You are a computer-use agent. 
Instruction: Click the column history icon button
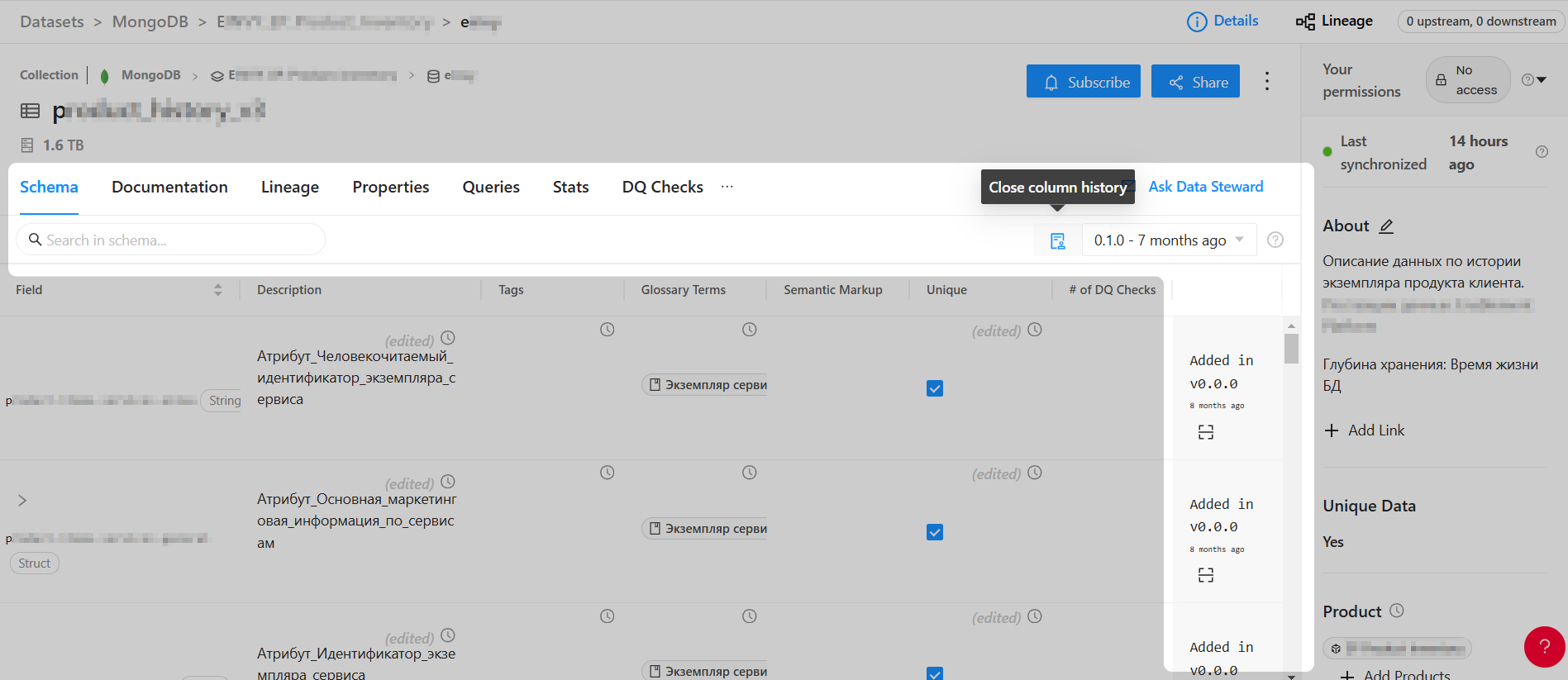click(1057, 240)
